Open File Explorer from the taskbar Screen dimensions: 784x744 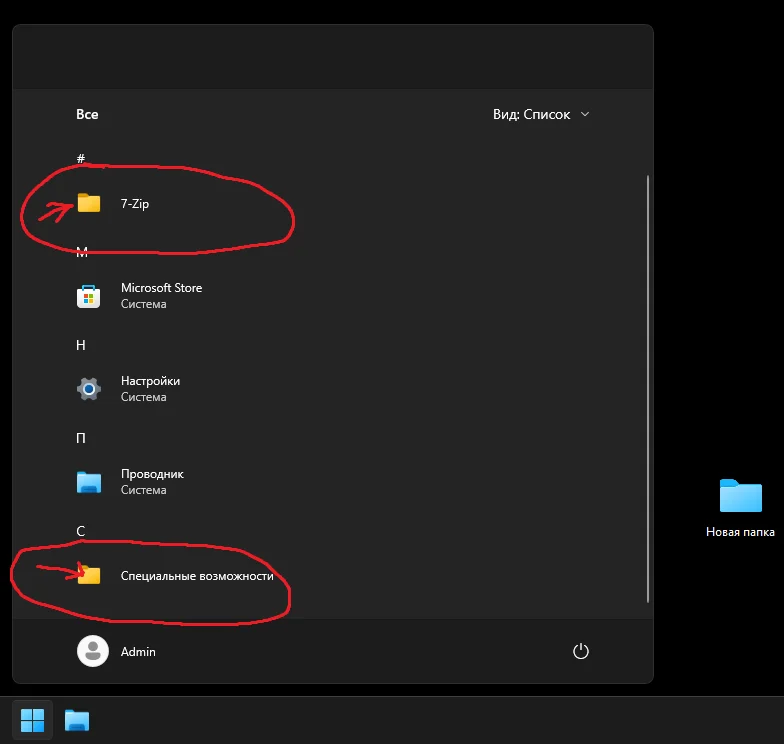tap(76, 720)
